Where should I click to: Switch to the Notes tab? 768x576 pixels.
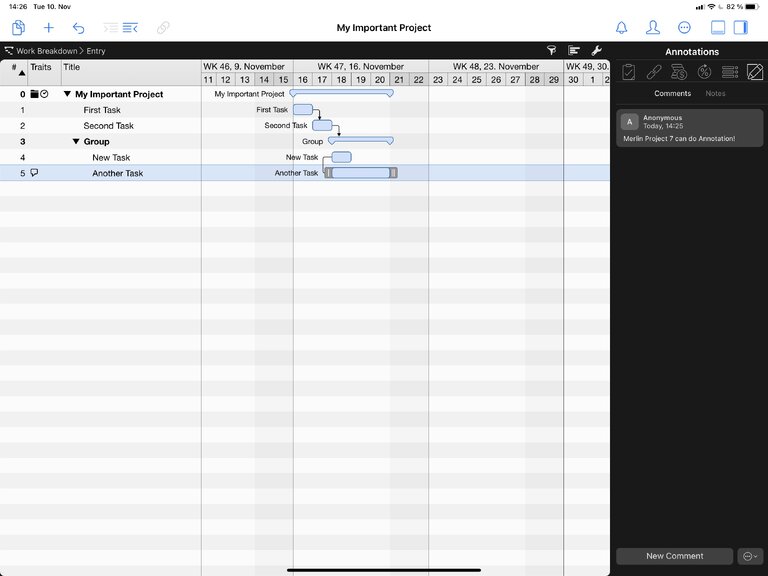click(x=715, y=94)
